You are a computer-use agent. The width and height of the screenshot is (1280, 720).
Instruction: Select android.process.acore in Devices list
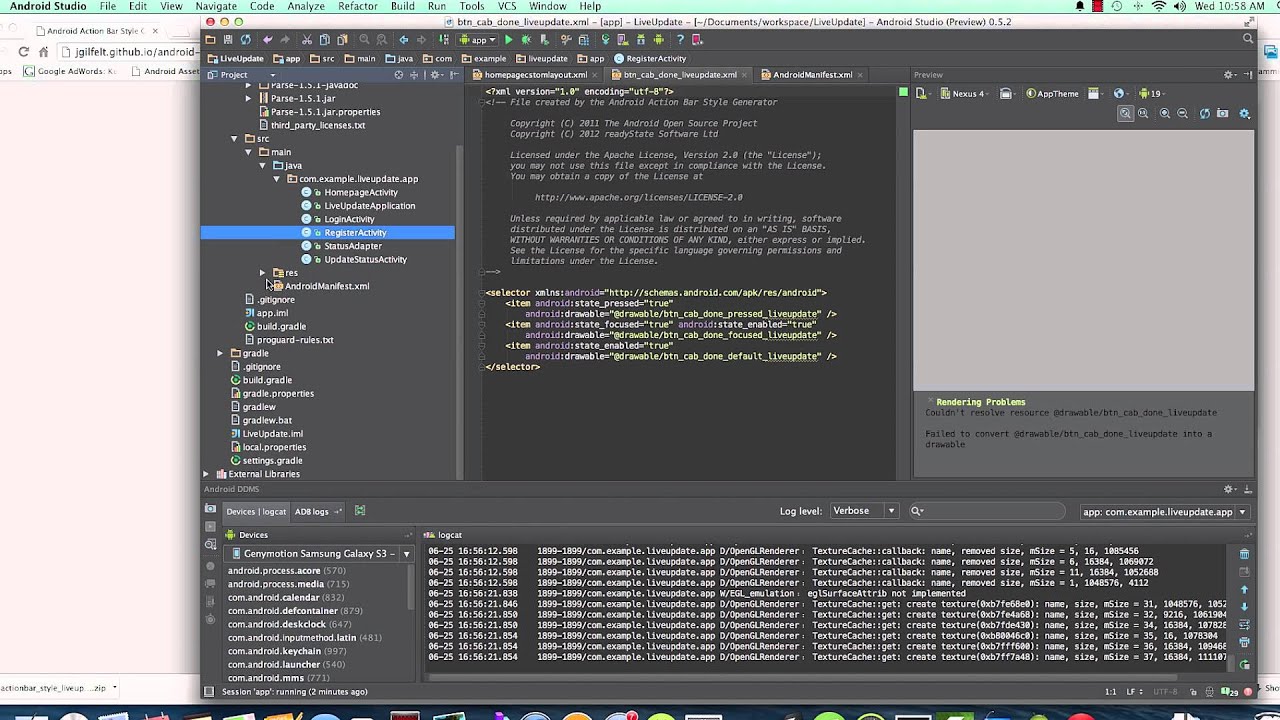[x=274, y=570]
